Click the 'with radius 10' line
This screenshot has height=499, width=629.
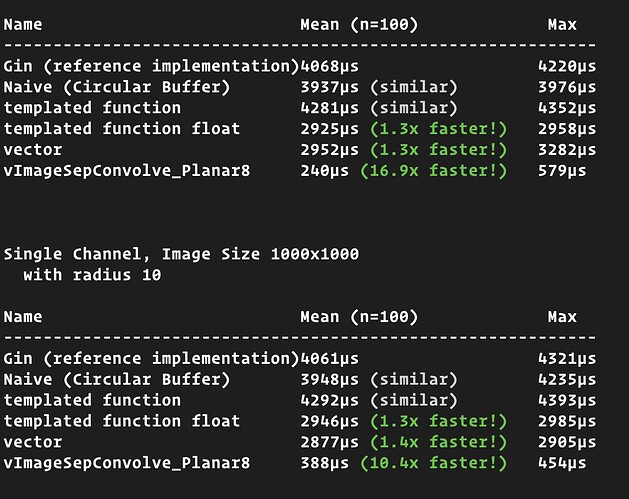(92, 275)
